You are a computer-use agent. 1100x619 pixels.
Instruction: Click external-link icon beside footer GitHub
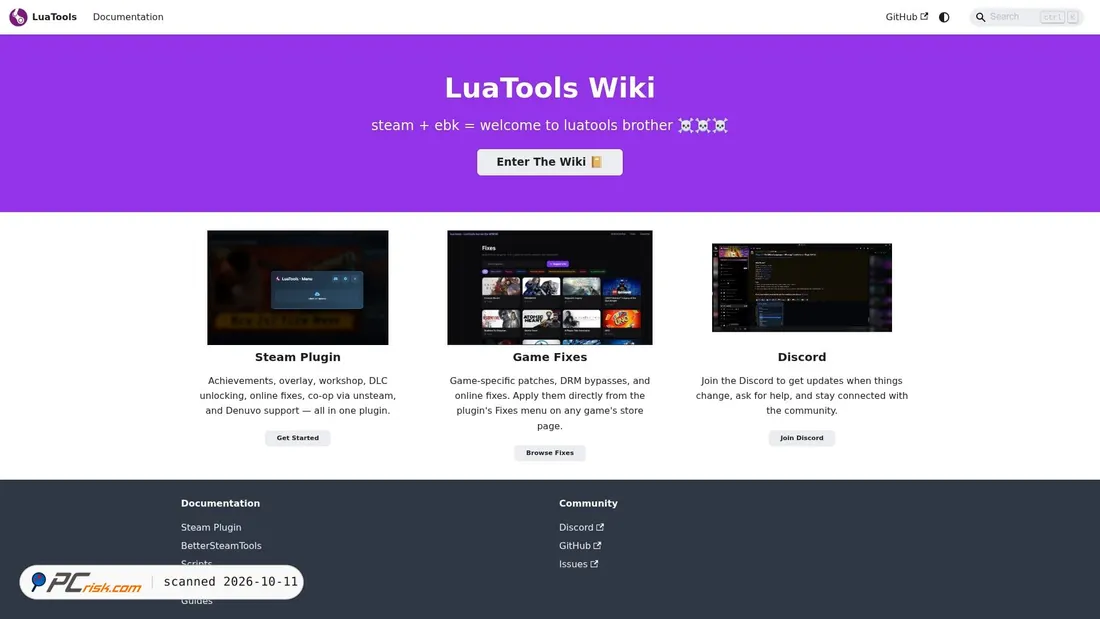[x=597, y=545]
